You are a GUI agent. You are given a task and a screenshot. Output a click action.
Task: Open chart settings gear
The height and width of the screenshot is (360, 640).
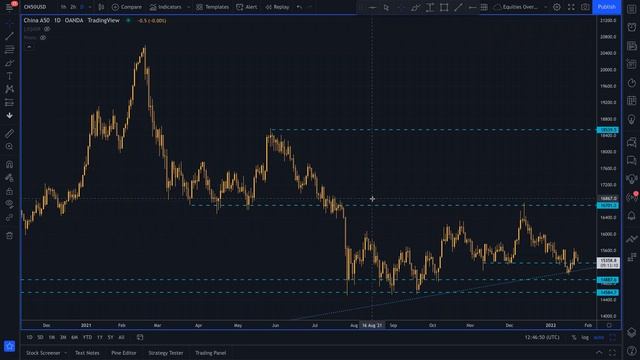557,7
